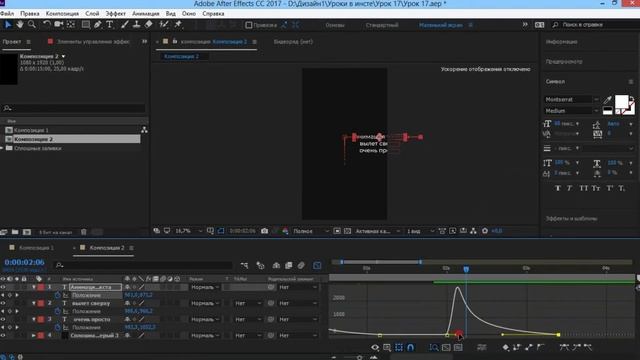Click the work area end handle
Viewport: 640px width, 360px height.
click(x=420, y=262)
